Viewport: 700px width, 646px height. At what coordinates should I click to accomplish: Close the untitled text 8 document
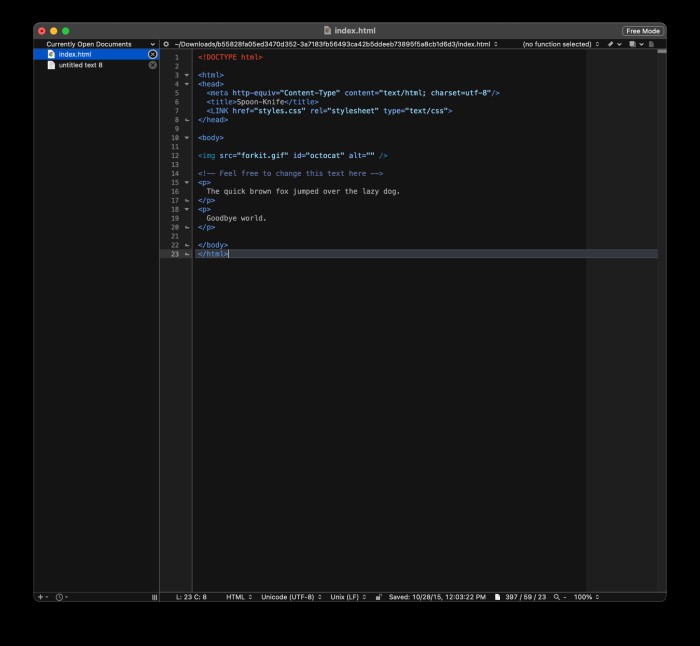click(153, 65)
